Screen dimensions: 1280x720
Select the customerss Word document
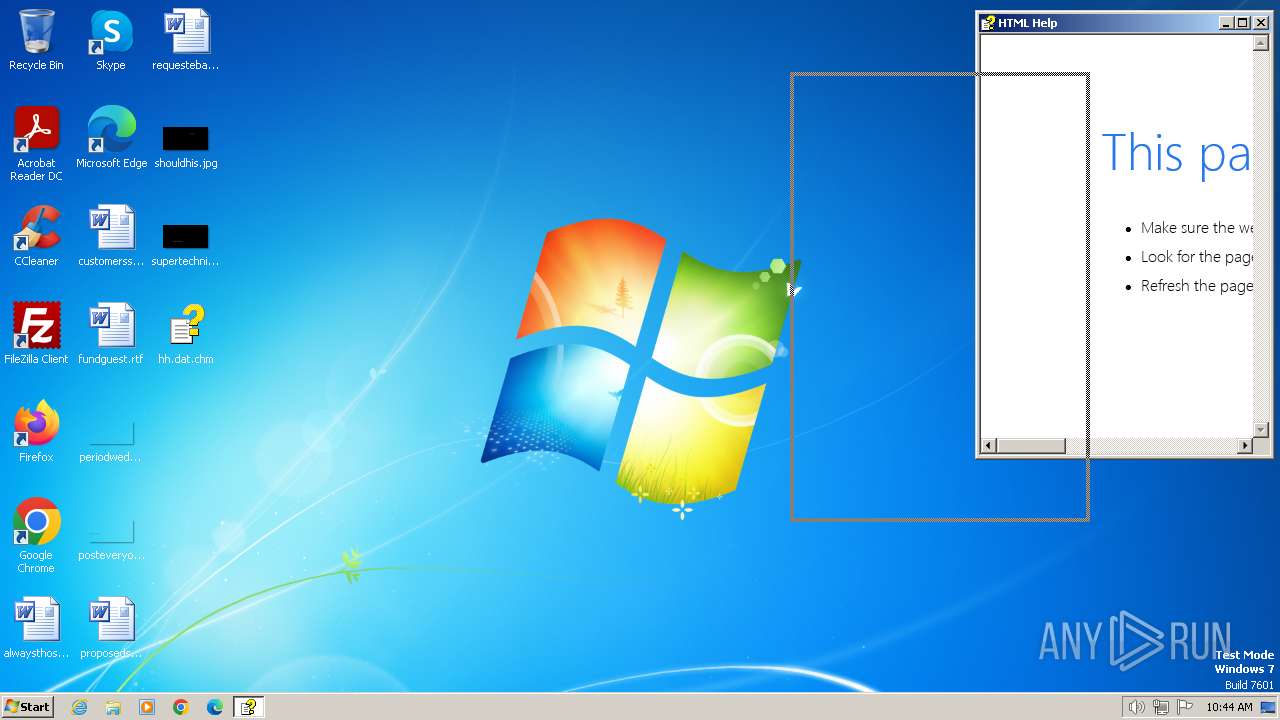pyautogui.click(x=111, y=237)
